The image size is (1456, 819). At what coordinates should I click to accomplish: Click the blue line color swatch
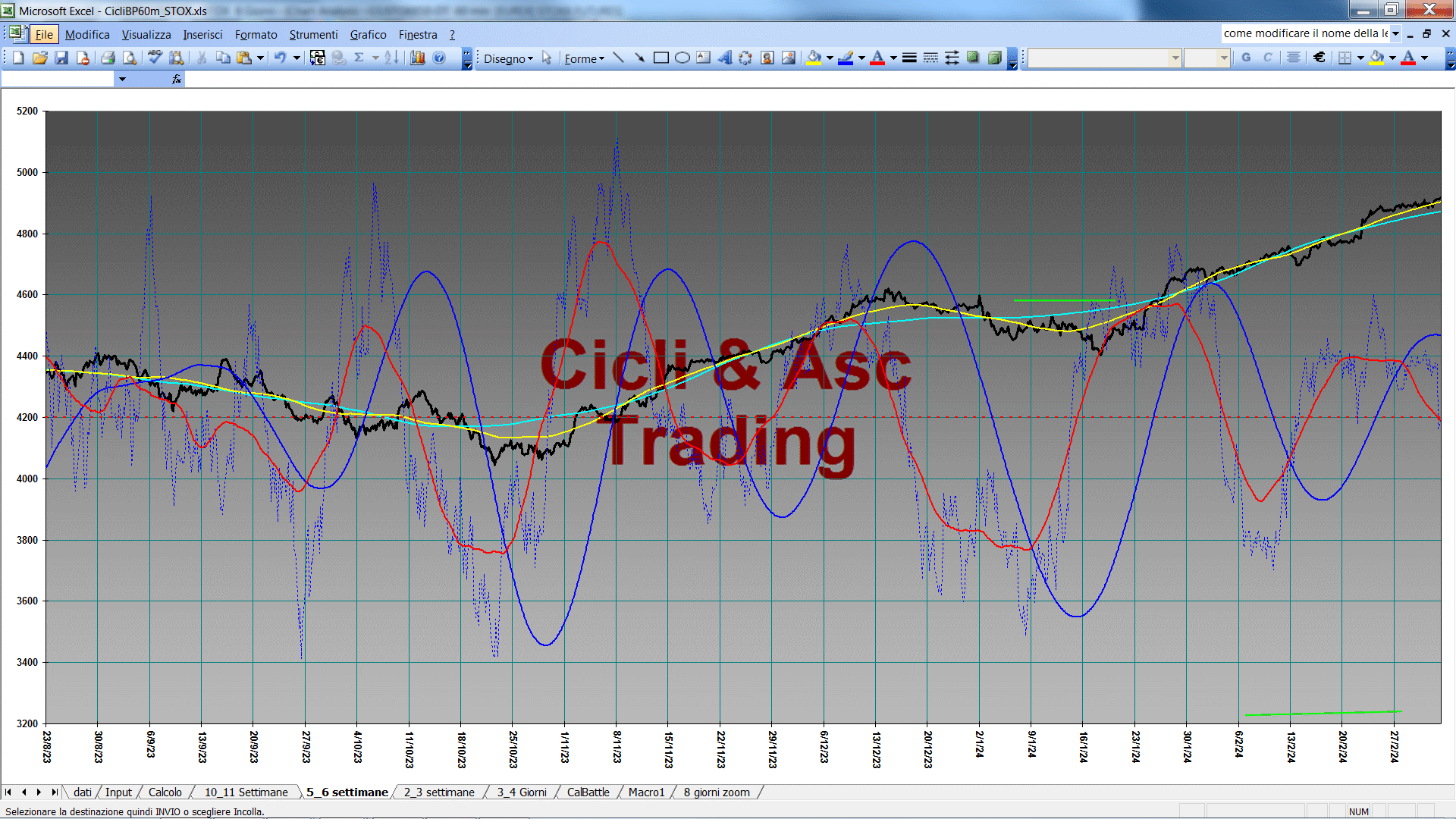846,58
